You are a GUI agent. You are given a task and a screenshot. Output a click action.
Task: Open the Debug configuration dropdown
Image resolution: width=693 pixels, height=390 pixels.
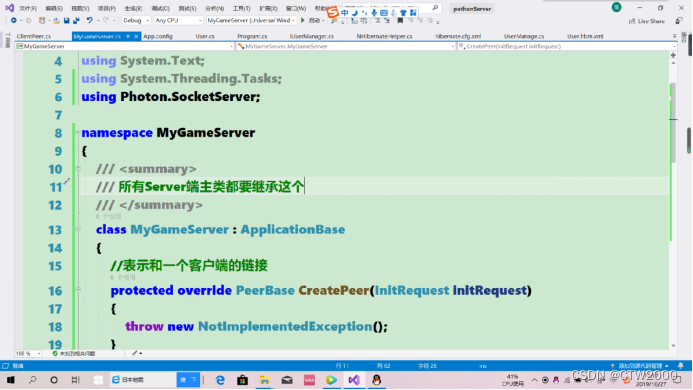pos(136,20)
